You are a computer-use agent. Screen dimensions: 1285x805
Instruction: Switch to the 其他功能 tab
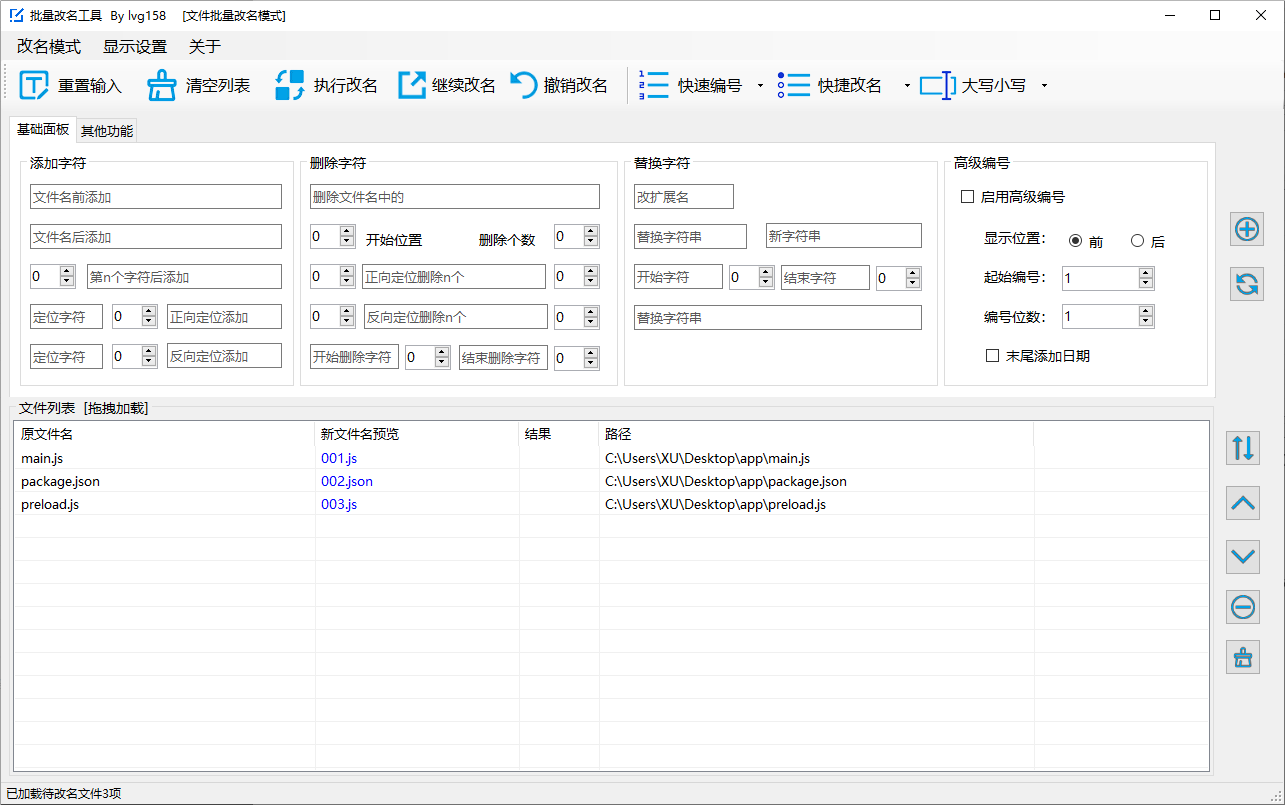[x=107, y=131]
